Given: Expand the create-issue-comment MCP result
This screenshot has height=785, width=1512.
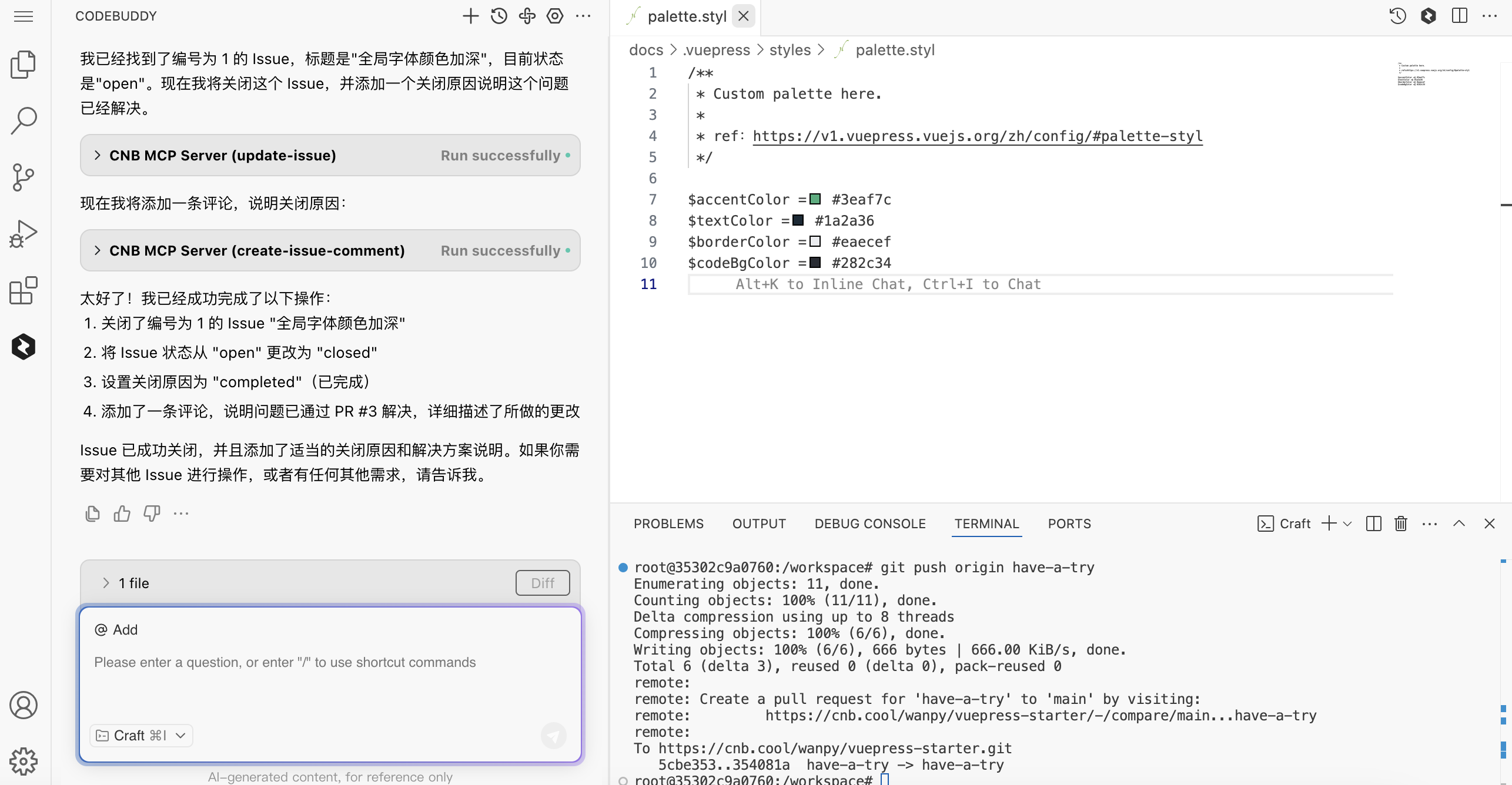Looking at the screenshot, I should pos(98,250).
